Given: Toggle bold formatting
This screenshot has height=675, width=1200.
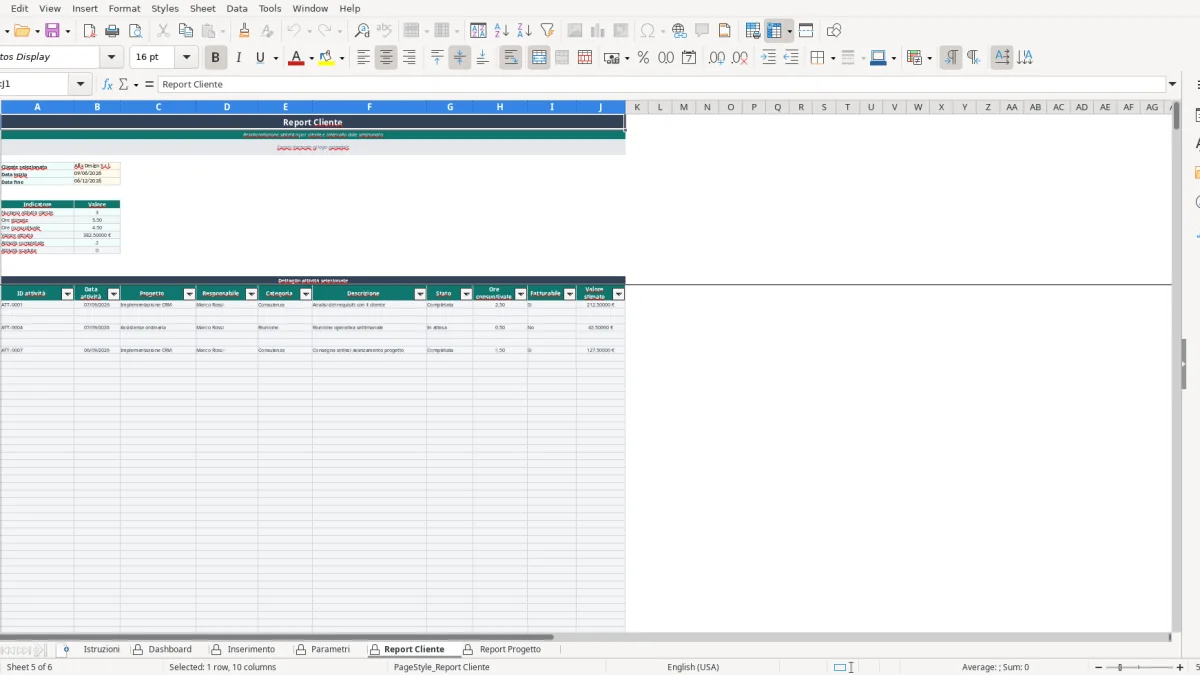Looking at the screenshot, I should pyautogui.click(x=214, y=58).
